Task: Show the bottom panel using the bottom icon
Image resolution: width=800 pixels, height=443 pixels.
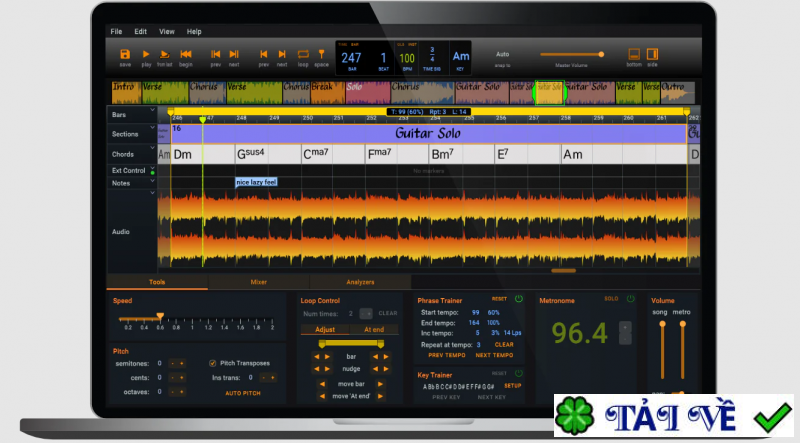Action: click(x=633, y=54)
